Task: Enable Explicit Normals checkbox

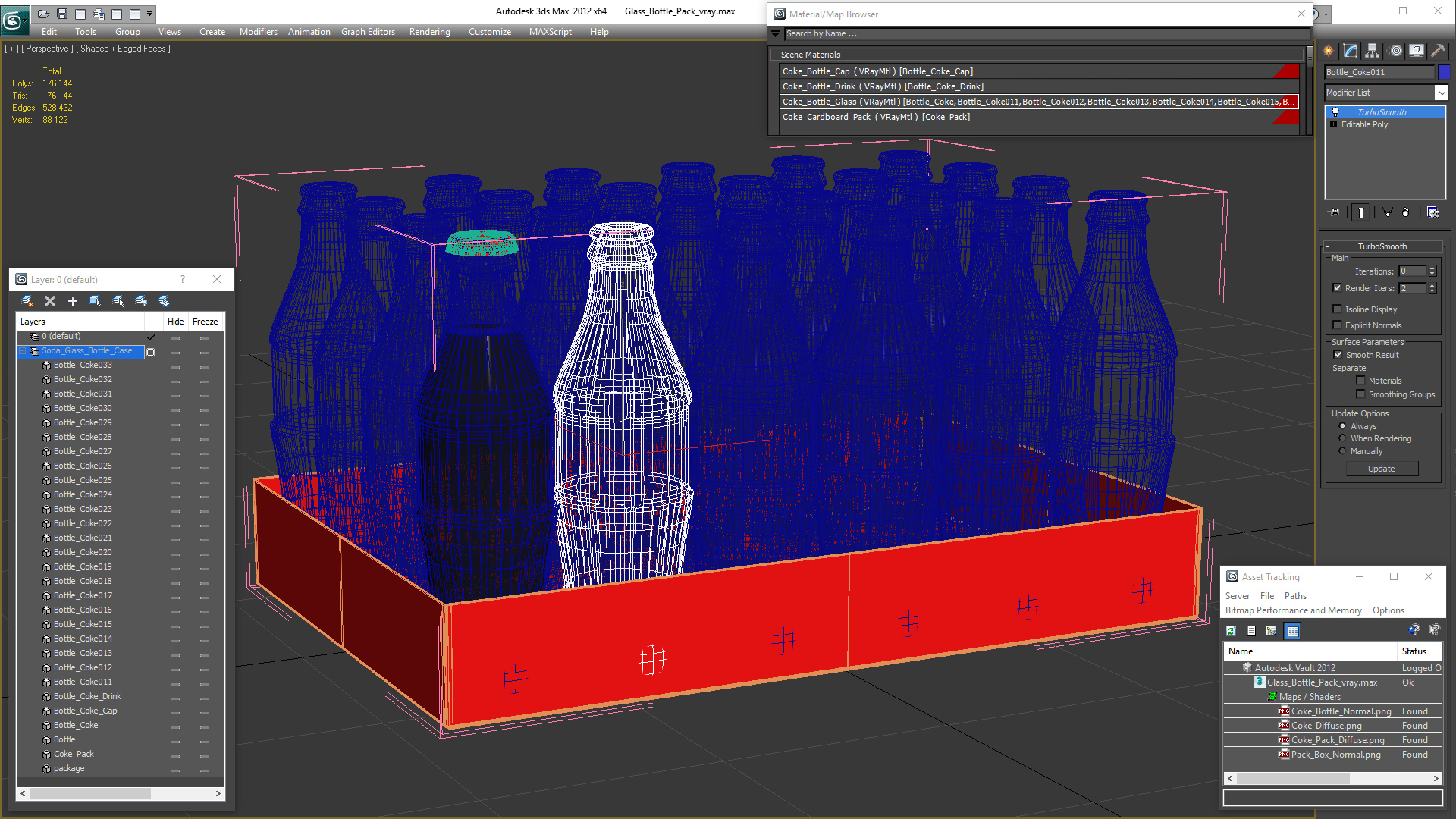Action: tap(1338, 325)
